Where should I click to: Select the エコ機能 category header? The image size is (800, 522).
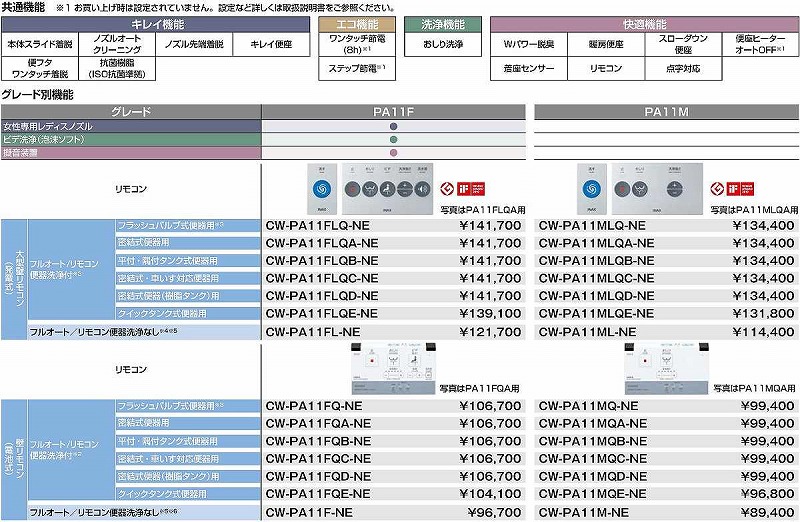(354, 23)
